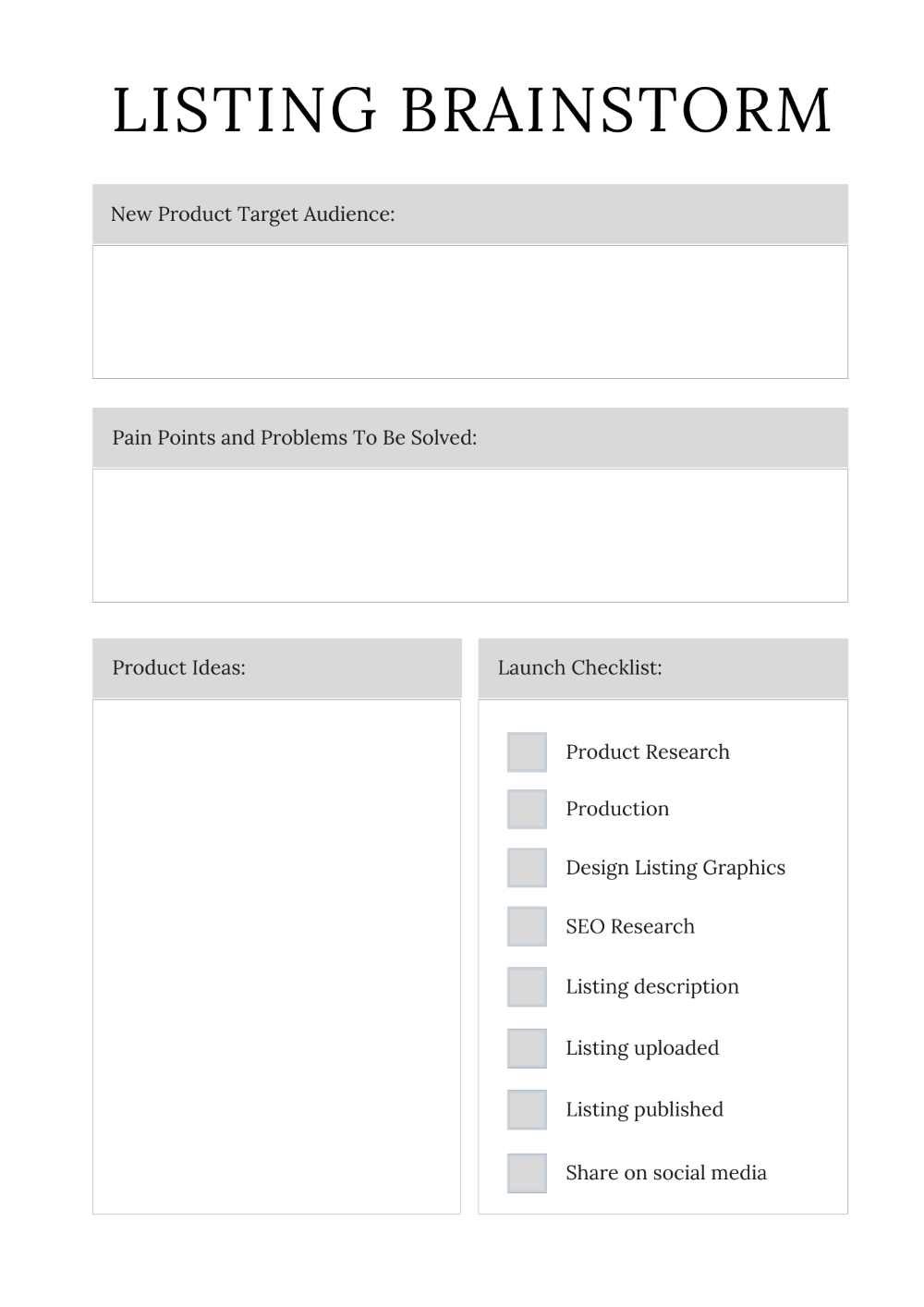The image size is (924, 1307).
Task: Check the Design Listing Graphics box
Action: pyautogui.click(x=527, y=868)
